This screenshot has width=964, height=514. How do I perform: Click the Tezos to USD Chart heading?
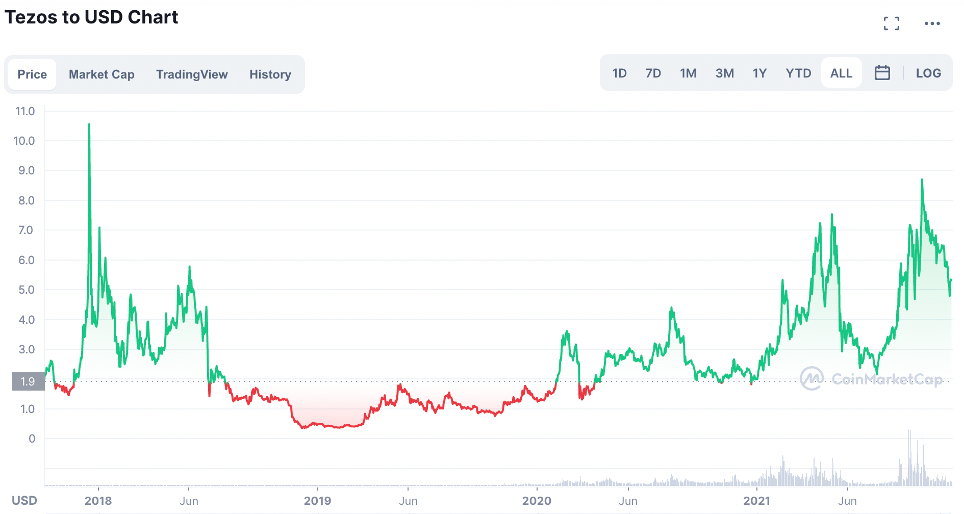(92, 17)
